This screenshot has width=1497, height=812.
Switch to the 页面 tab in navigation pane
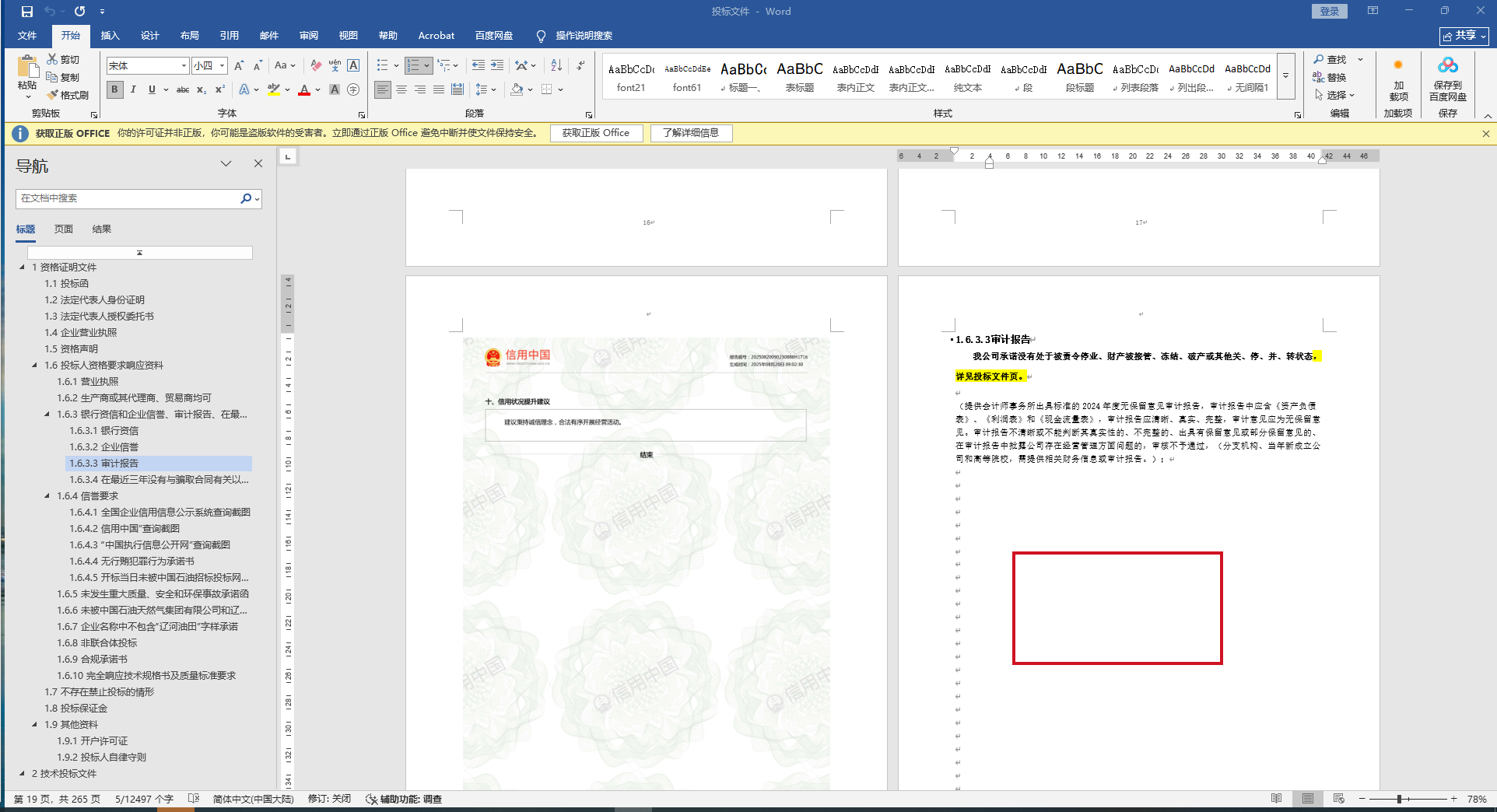64,229
